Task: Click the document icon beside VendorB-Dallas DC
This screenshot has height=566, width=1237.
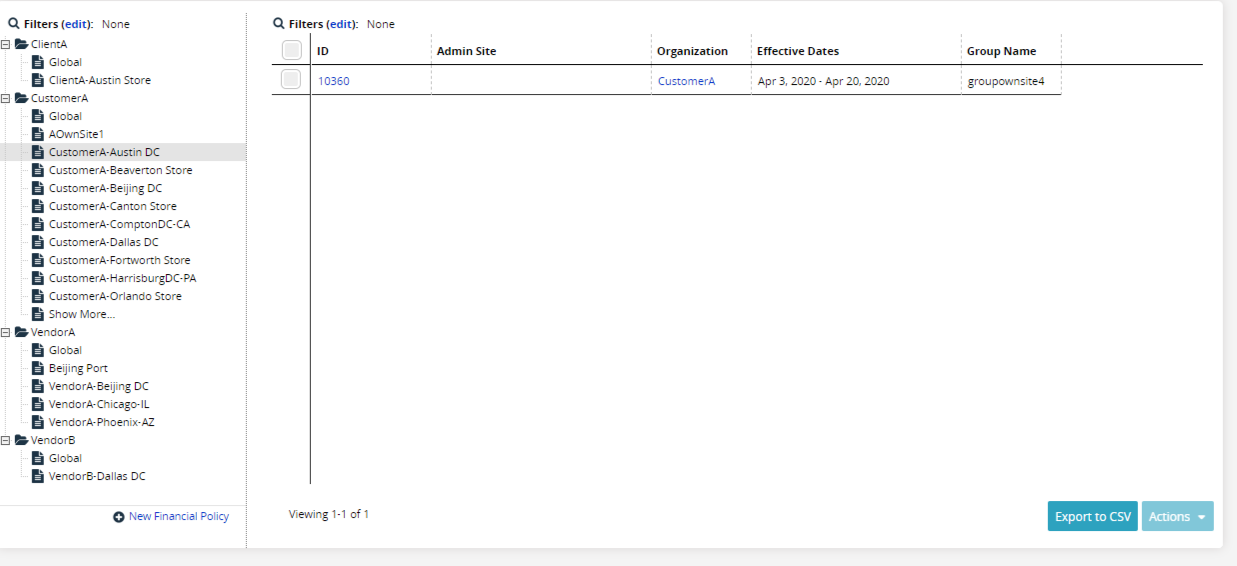Action: (x=38, y=476)
